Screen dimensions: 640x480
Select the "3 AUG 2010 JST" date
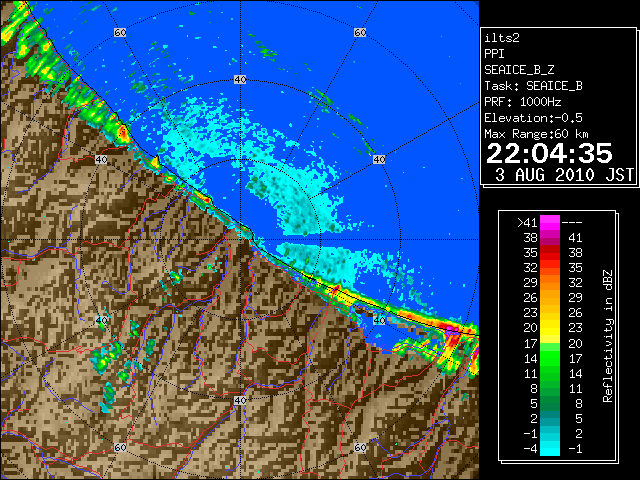pos(564,175)
